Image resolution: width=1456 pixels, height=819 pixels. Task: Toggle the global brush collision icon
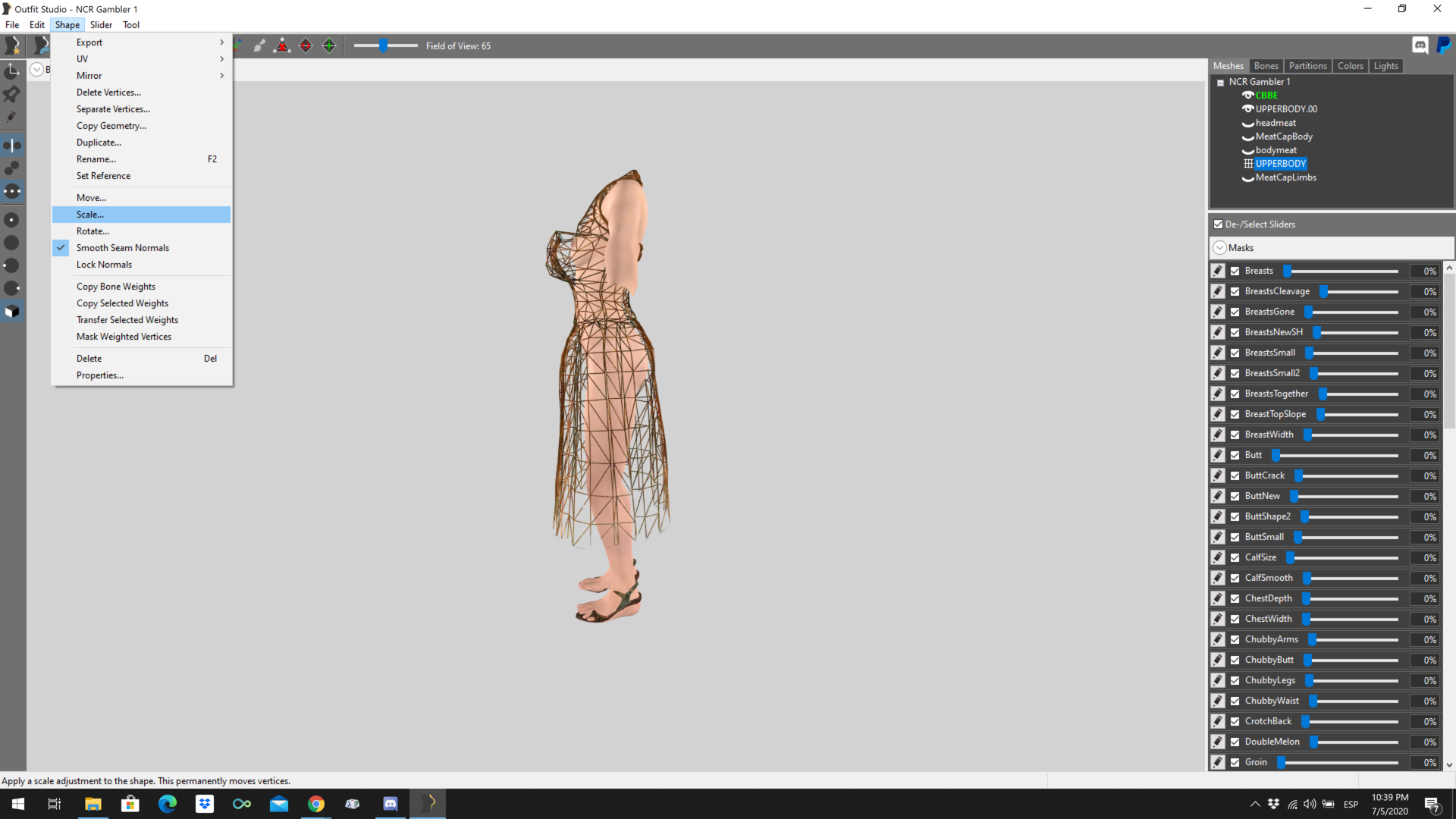click(12, 191)
